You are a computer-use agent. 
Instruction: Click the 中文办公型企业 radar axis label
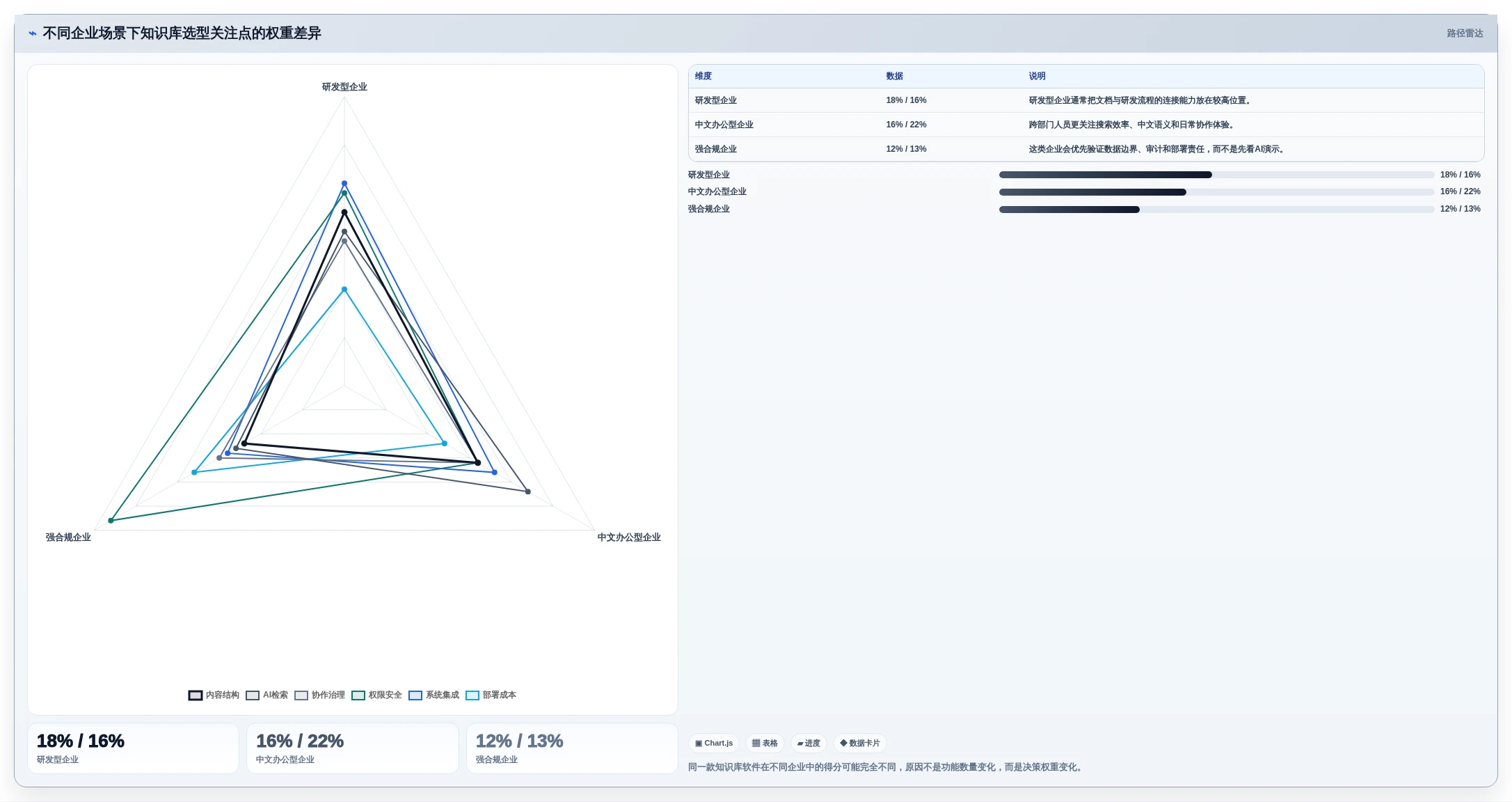click(629, 537)
